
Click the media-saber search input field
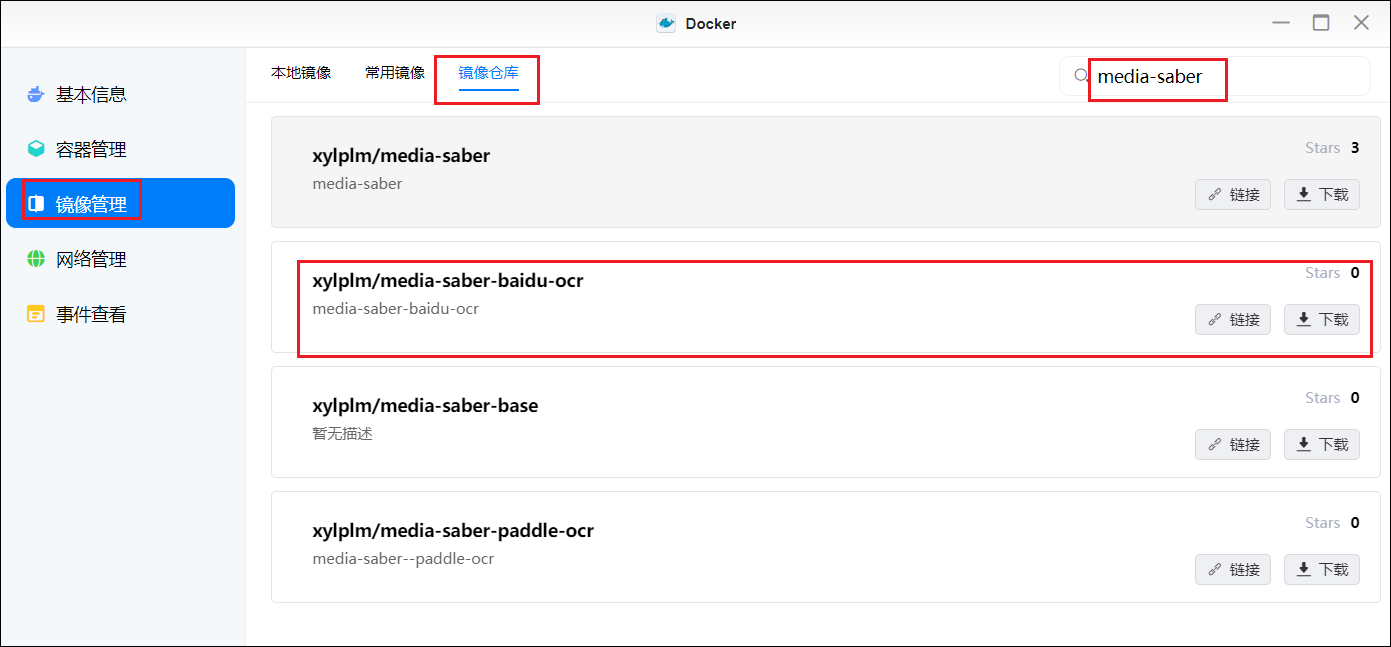(x=1220, y=76)
